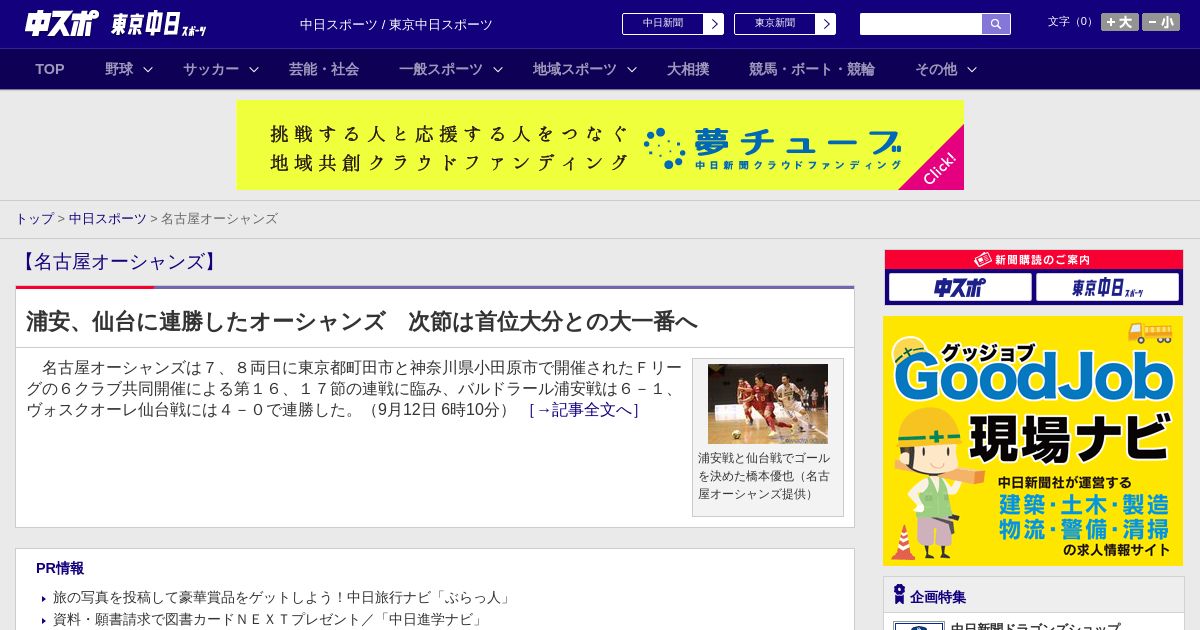The height and width of the screenshot is (630, 1200).
Task: Click arrow beside 東京新聞 header button
Action: (x=826, y=24)
